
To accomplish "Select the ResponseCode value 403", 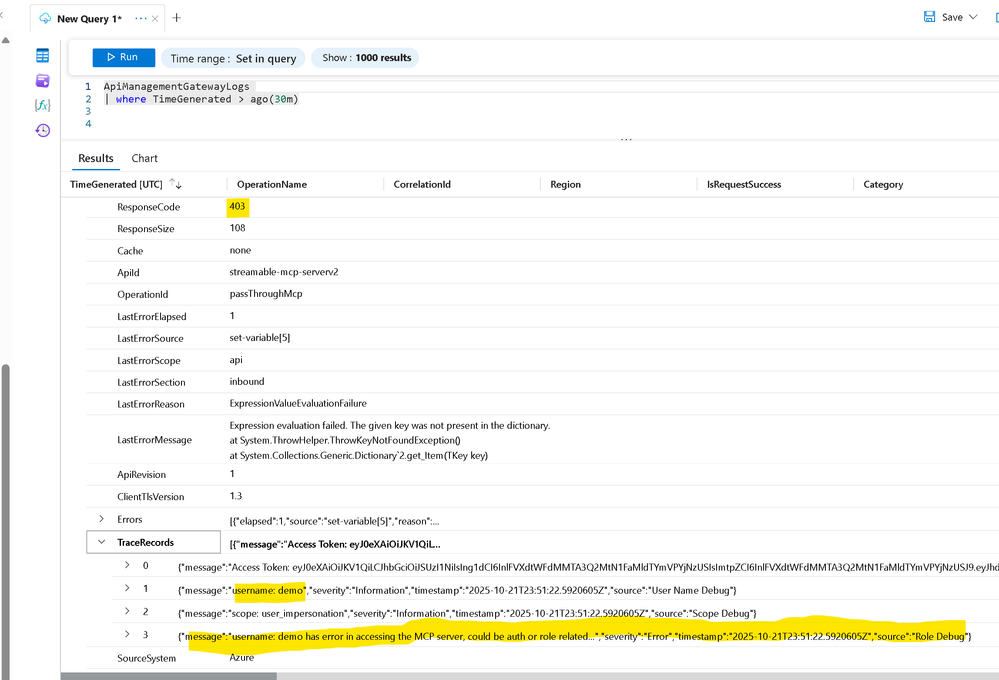I will pyautogui.click(x=237, y=206).
